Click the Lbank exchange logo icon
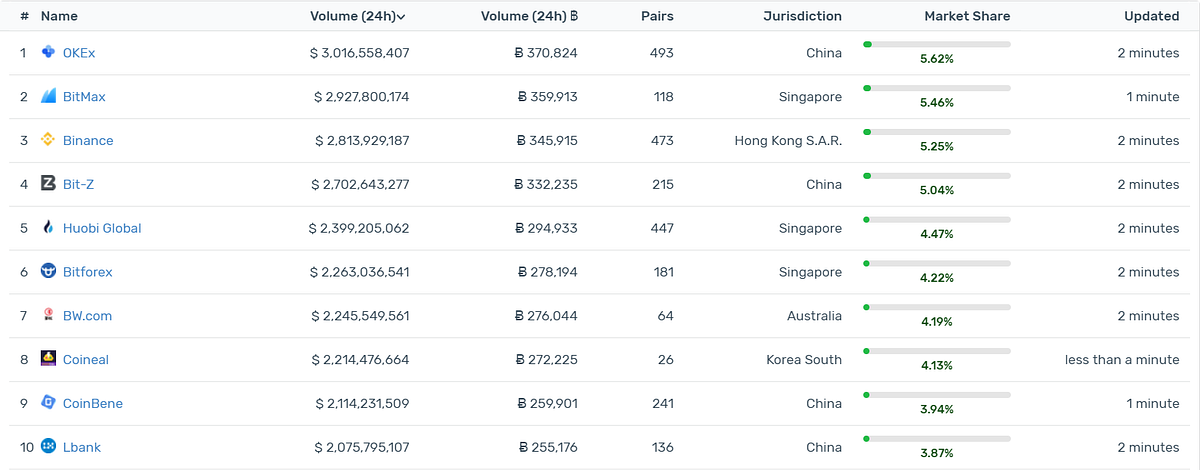The image size is (1200, 470). (x=48, y=447)
